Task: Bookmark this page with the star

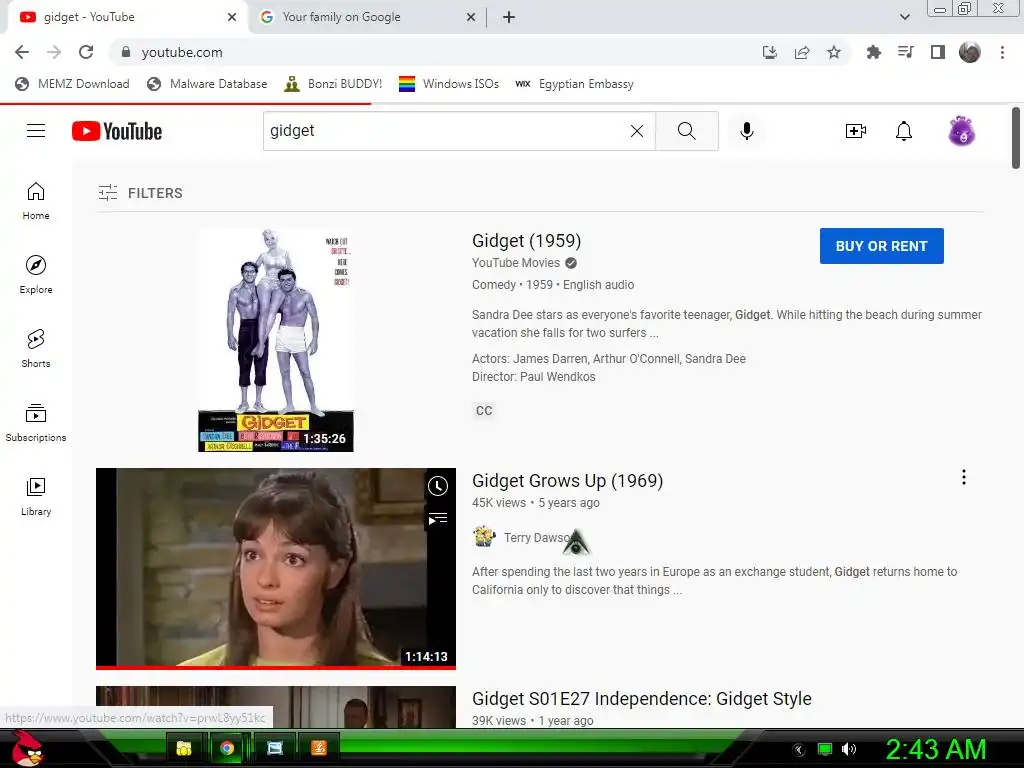Action: coord(834,52)
